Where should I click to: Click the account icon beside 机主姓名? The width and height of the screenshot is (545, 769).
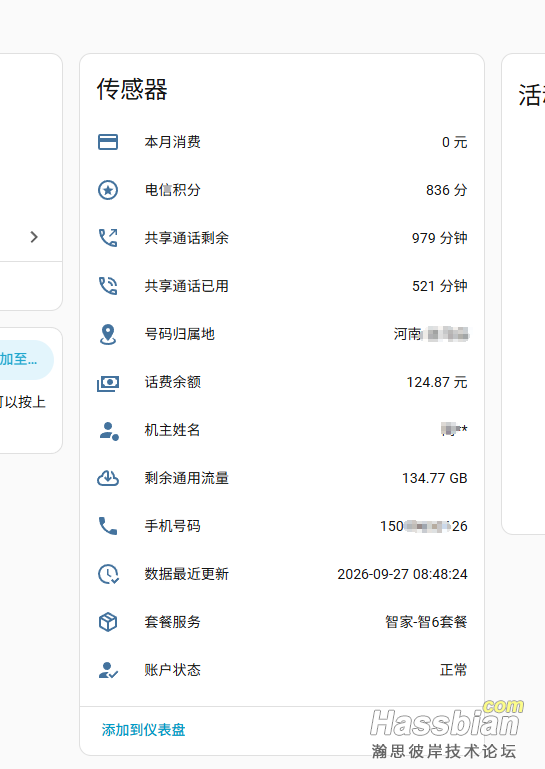tap(108, 430)
